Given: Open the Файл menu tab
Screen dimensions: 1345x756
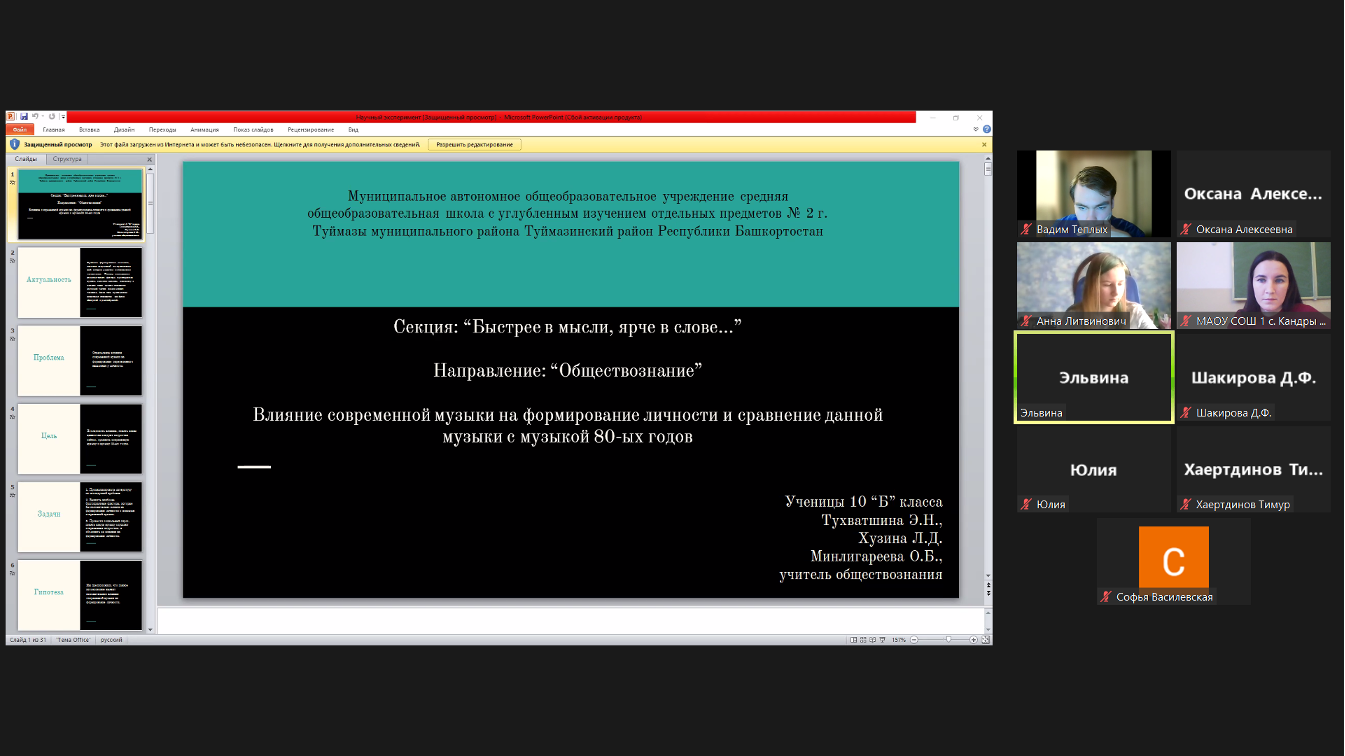Looking at the screenshot, I should click(x=18, y=130).
